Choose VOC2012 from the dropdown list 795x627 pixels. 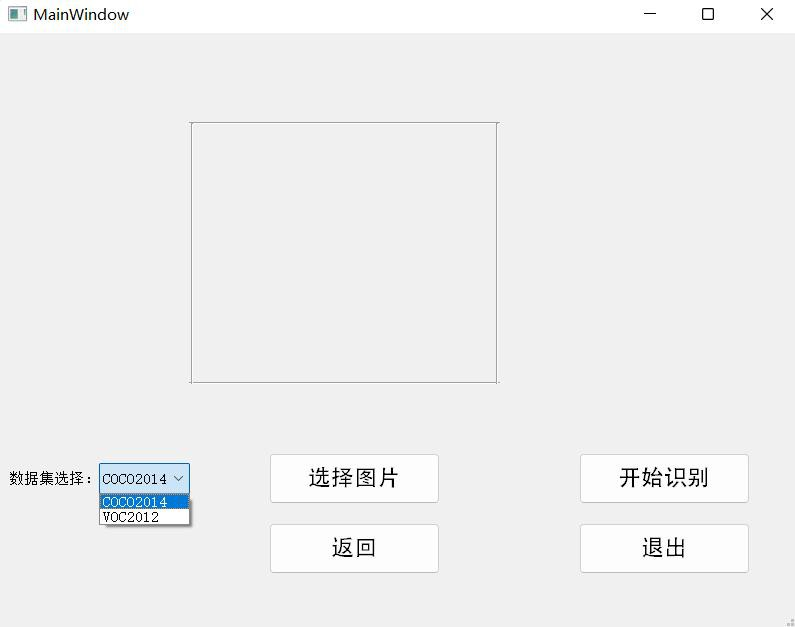(x=144, y=517)
